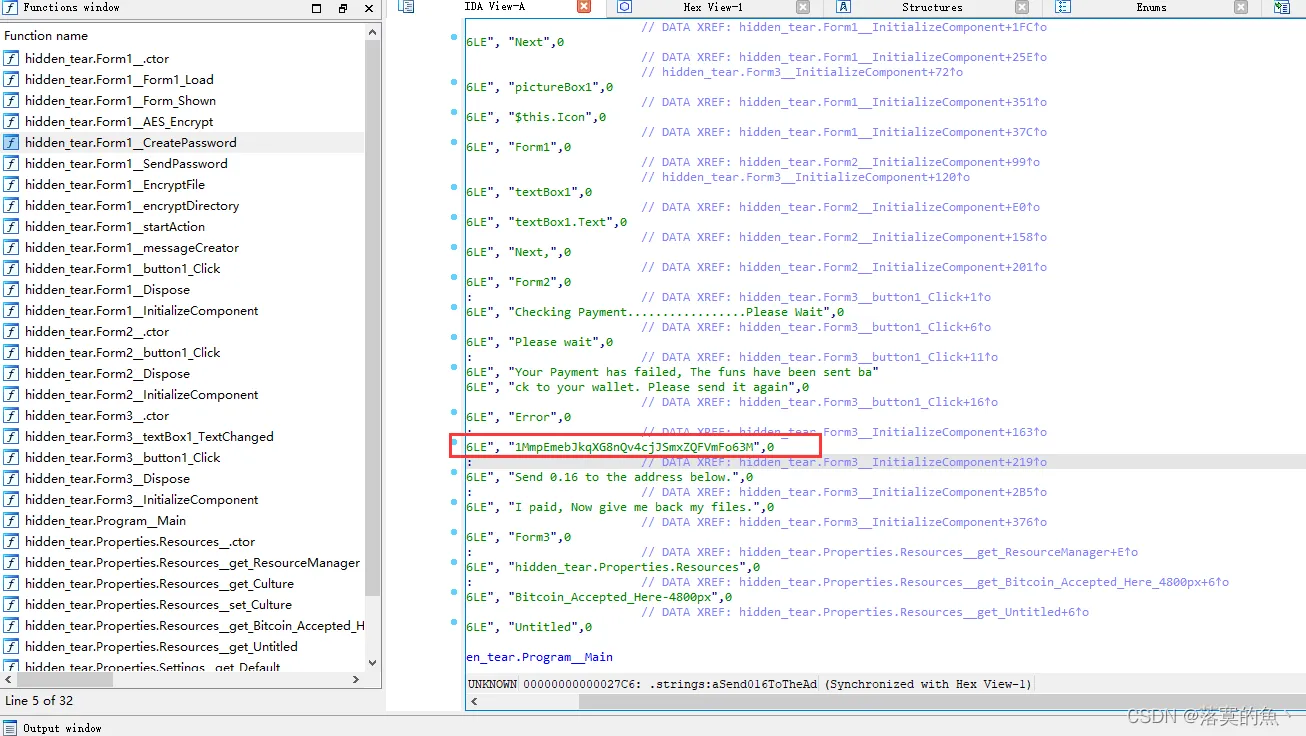This screenshot has width=1306, height=736.
Task: Click Functions list vertical scrollbar thumb
Action: (373, 318)
